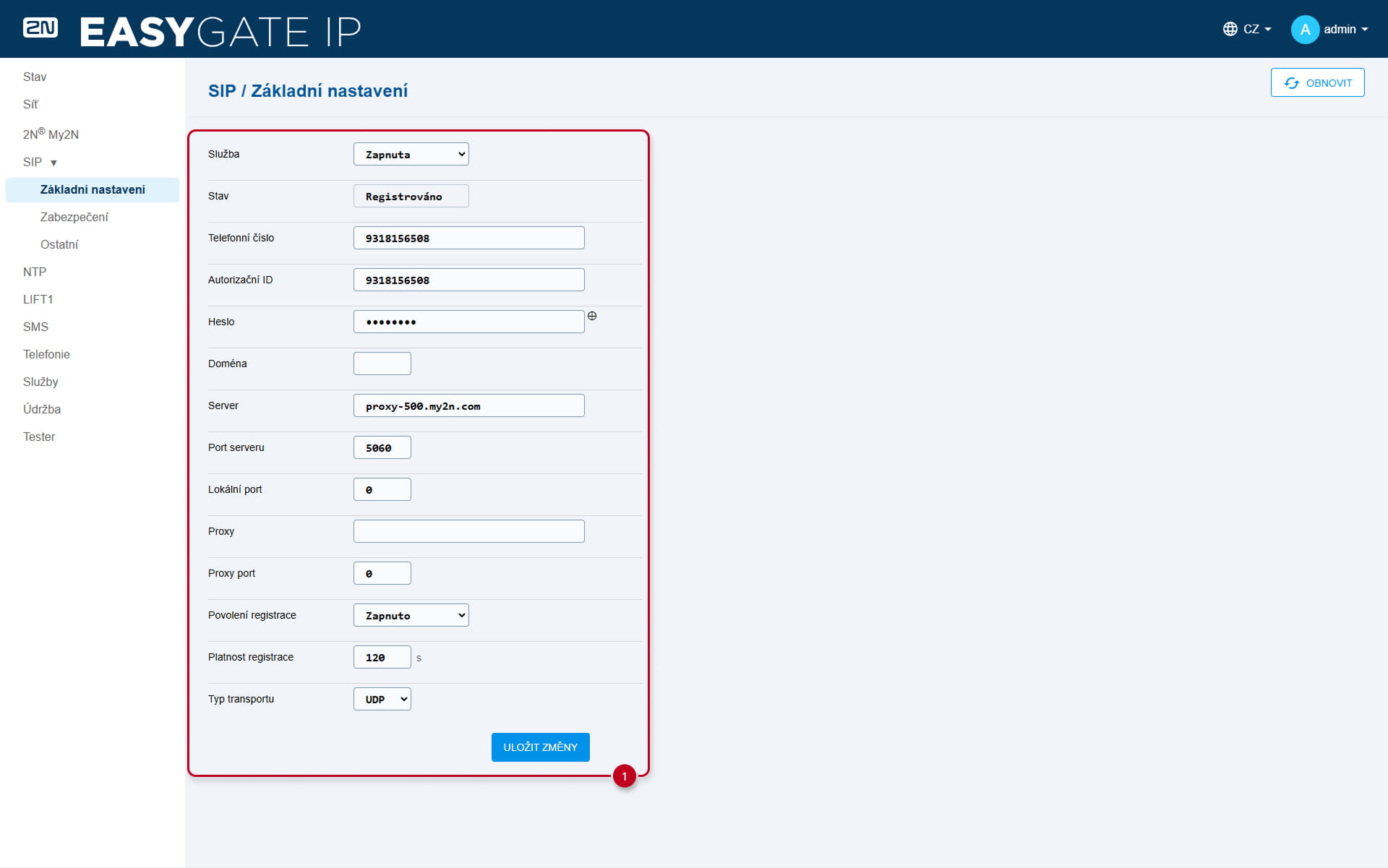
Task: Focus the Proxy field
Action: pyautogui.click(x=468, y=531)
